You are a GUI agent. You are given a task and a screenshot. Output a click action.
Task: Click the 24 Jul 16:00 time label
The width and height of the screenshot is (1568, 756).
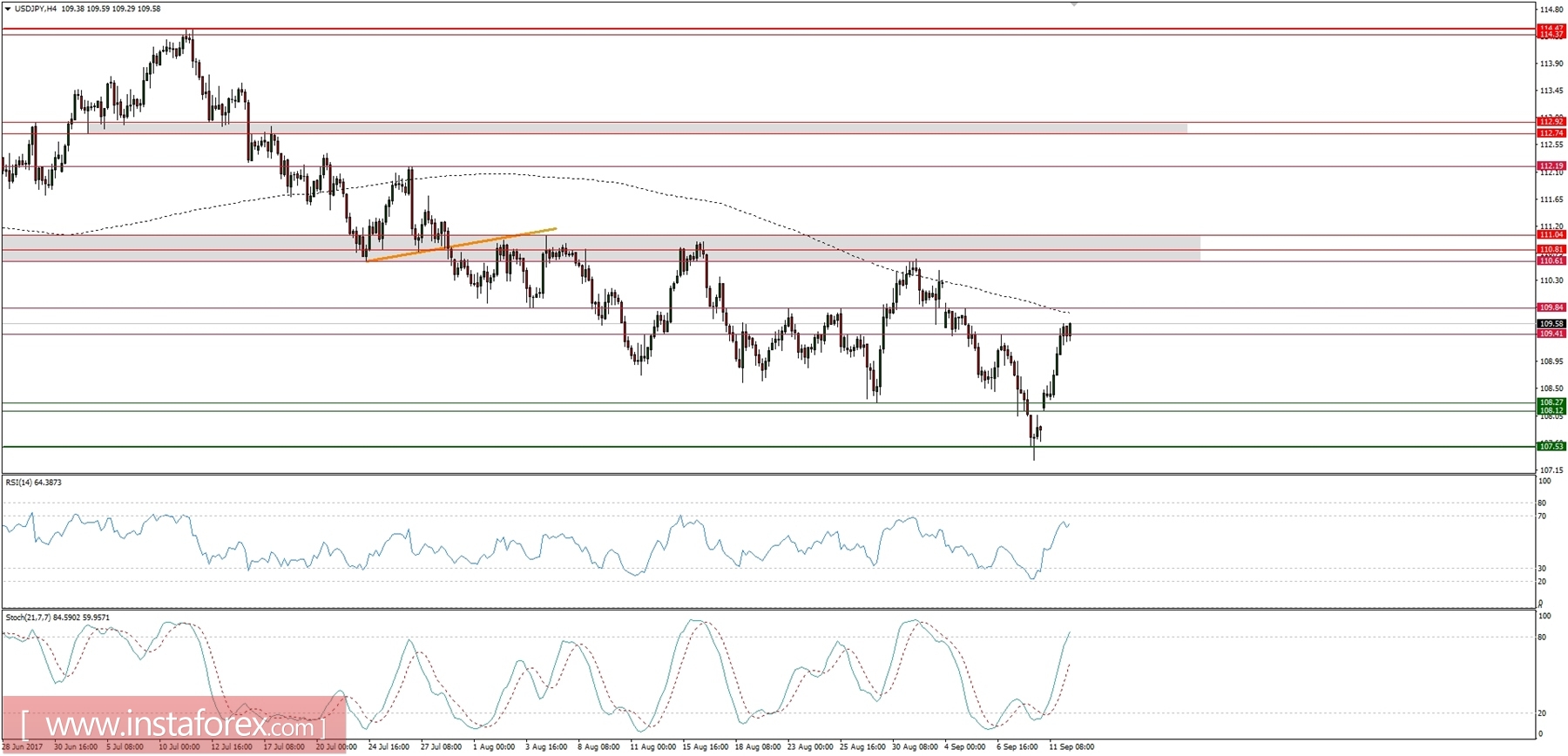(389, 746)
